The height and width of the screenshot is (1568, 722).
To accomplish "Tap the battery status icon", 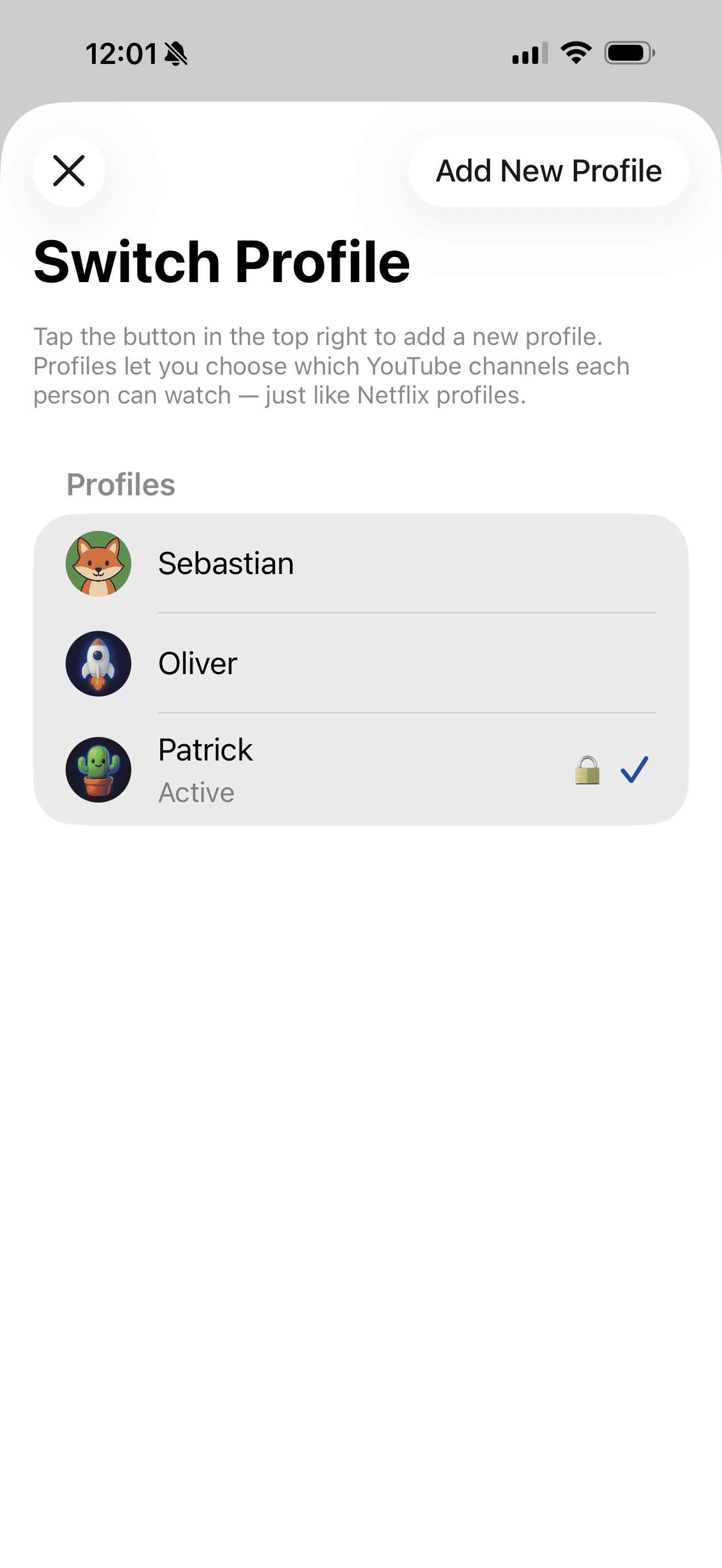I will pos(627,54).
